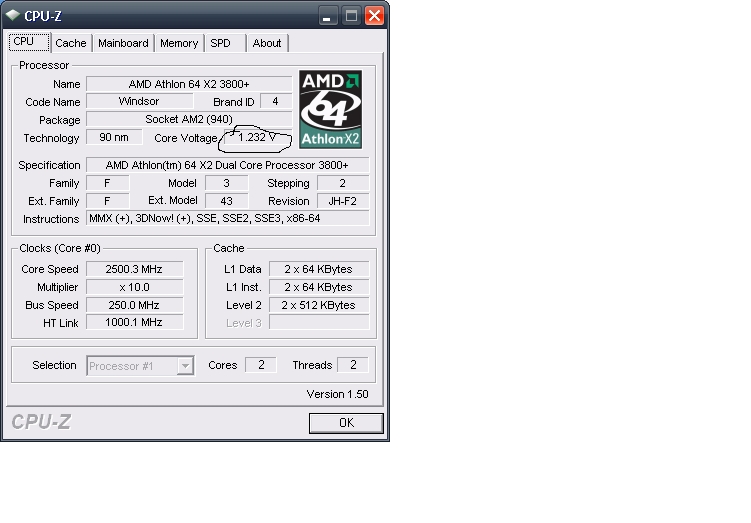Click the Multiplier value x 10.0
Viewport: 751px width, 523px height.
click(135, 287)
